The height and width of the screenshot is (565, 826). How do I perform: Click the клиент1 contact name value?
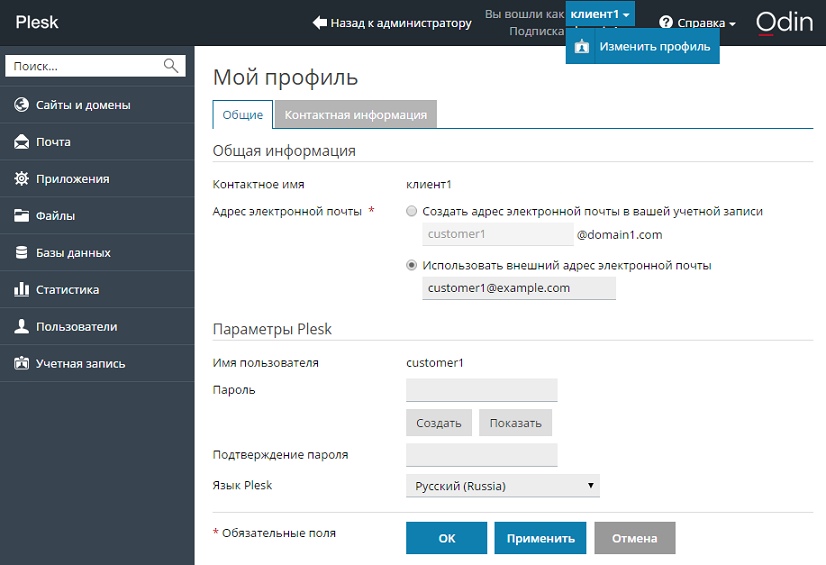(429, 184)
